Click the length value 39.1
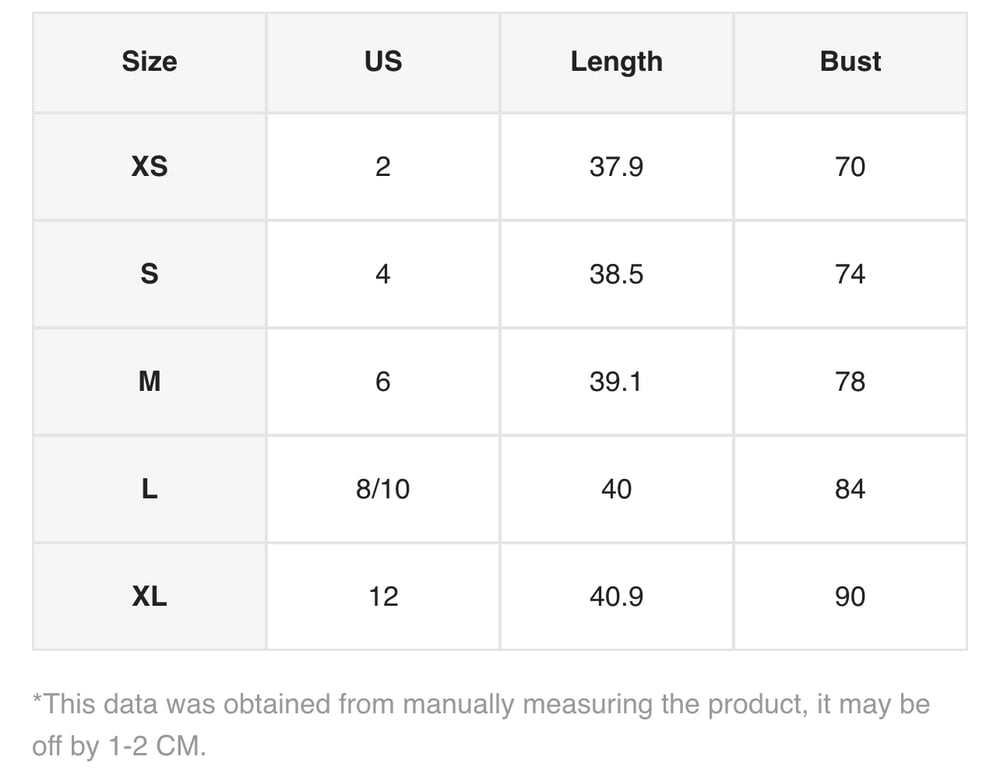 tap(616, 381)
